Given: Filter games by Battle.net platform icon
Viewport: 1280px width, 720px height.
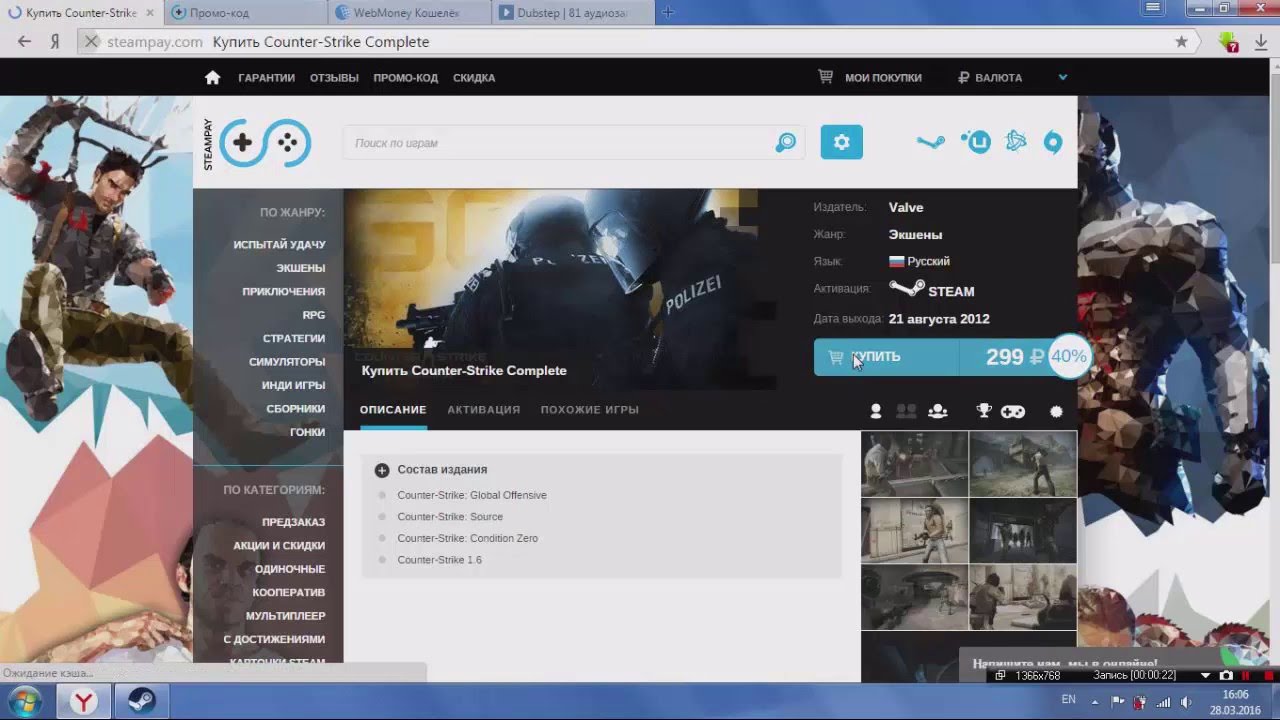Looking at the screenshot, I should tap(1016, 142).
